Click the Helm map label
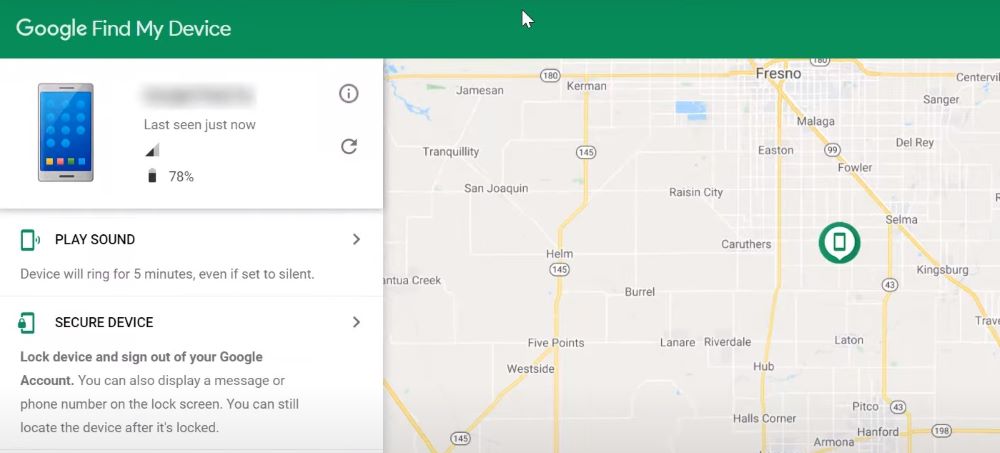Viewport: 1000px width, 453px height. point(559,253)
